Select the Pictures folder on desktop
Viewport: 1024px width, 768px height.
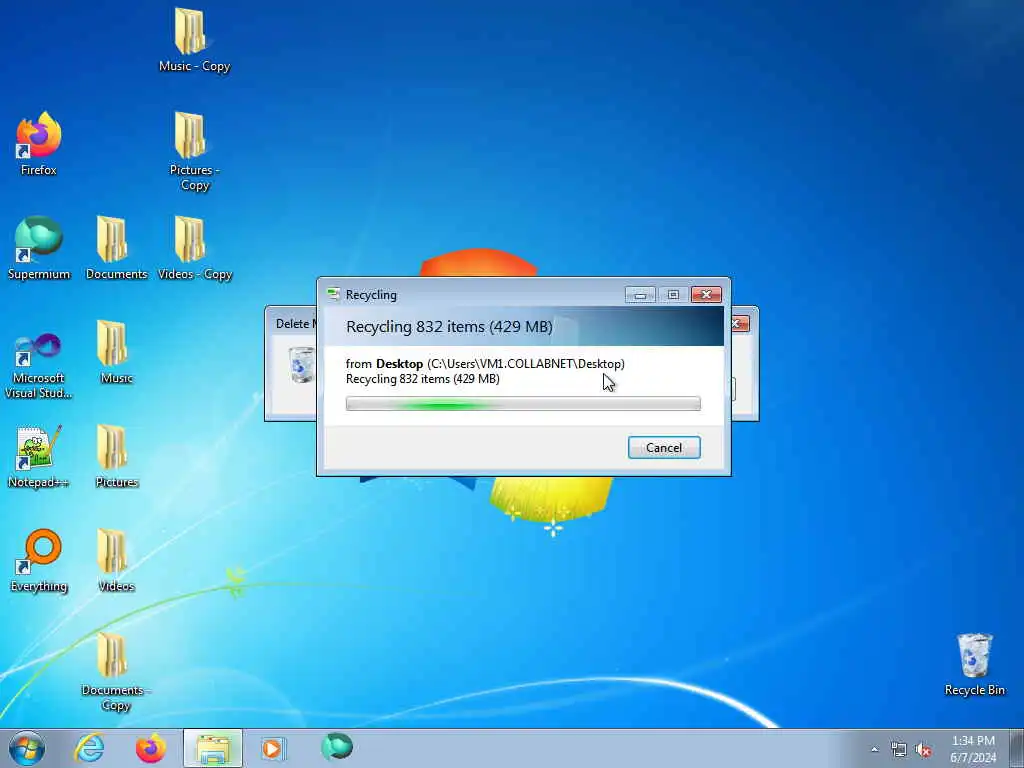coord(116,456)
